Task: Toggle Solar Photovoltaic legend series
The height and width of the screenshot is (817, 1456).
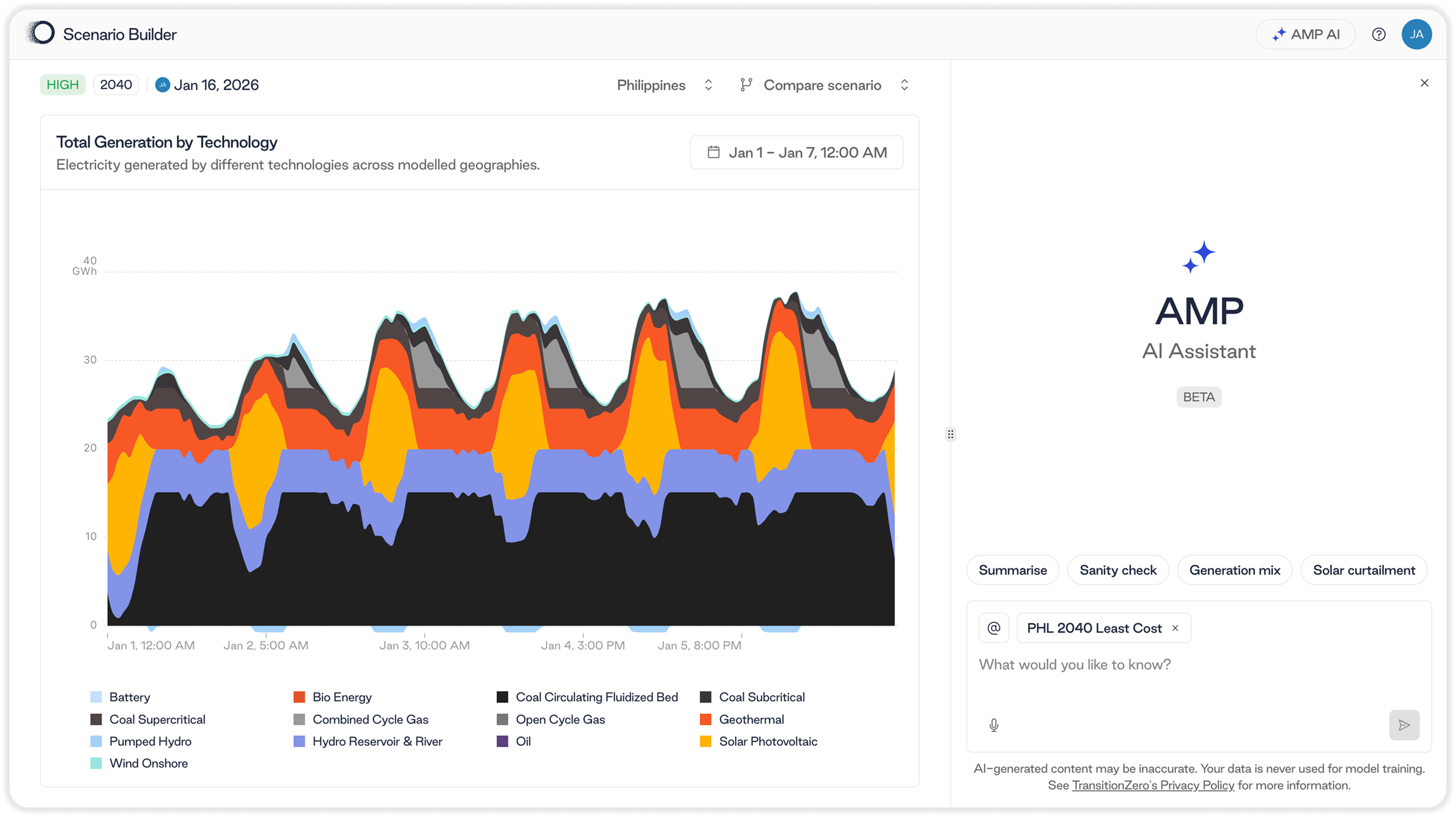Action: (767, 741)
